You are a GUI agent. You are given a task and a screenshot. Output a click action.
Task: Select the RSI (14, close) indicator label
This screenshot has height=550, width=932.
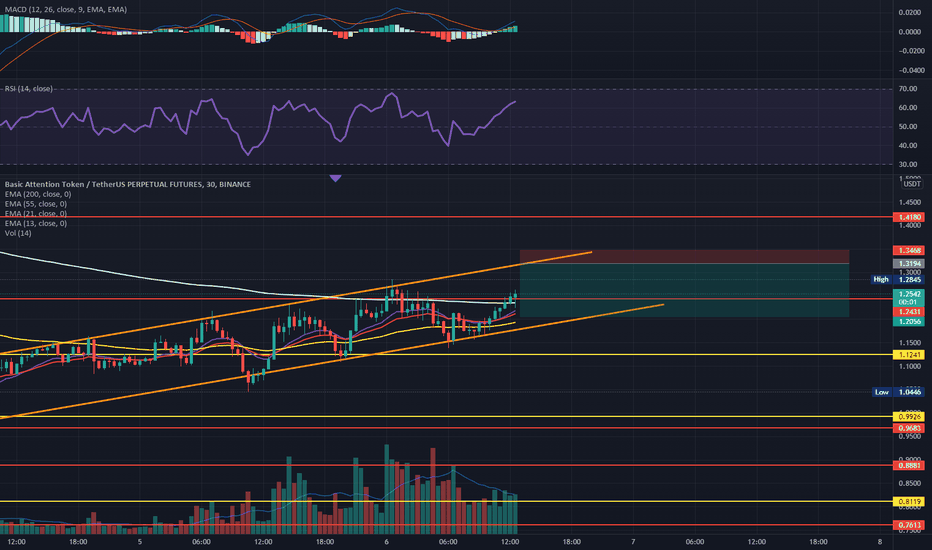[29, 89]
